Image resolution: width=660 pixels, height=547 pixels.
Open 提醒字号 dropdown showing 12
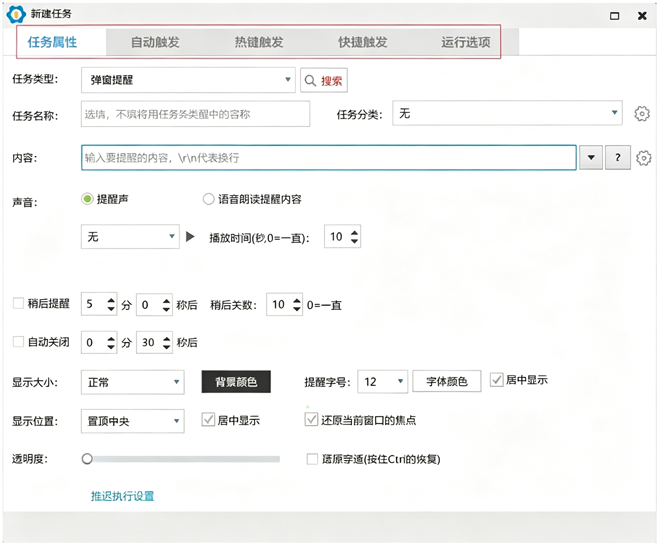(x=383, y=382)
